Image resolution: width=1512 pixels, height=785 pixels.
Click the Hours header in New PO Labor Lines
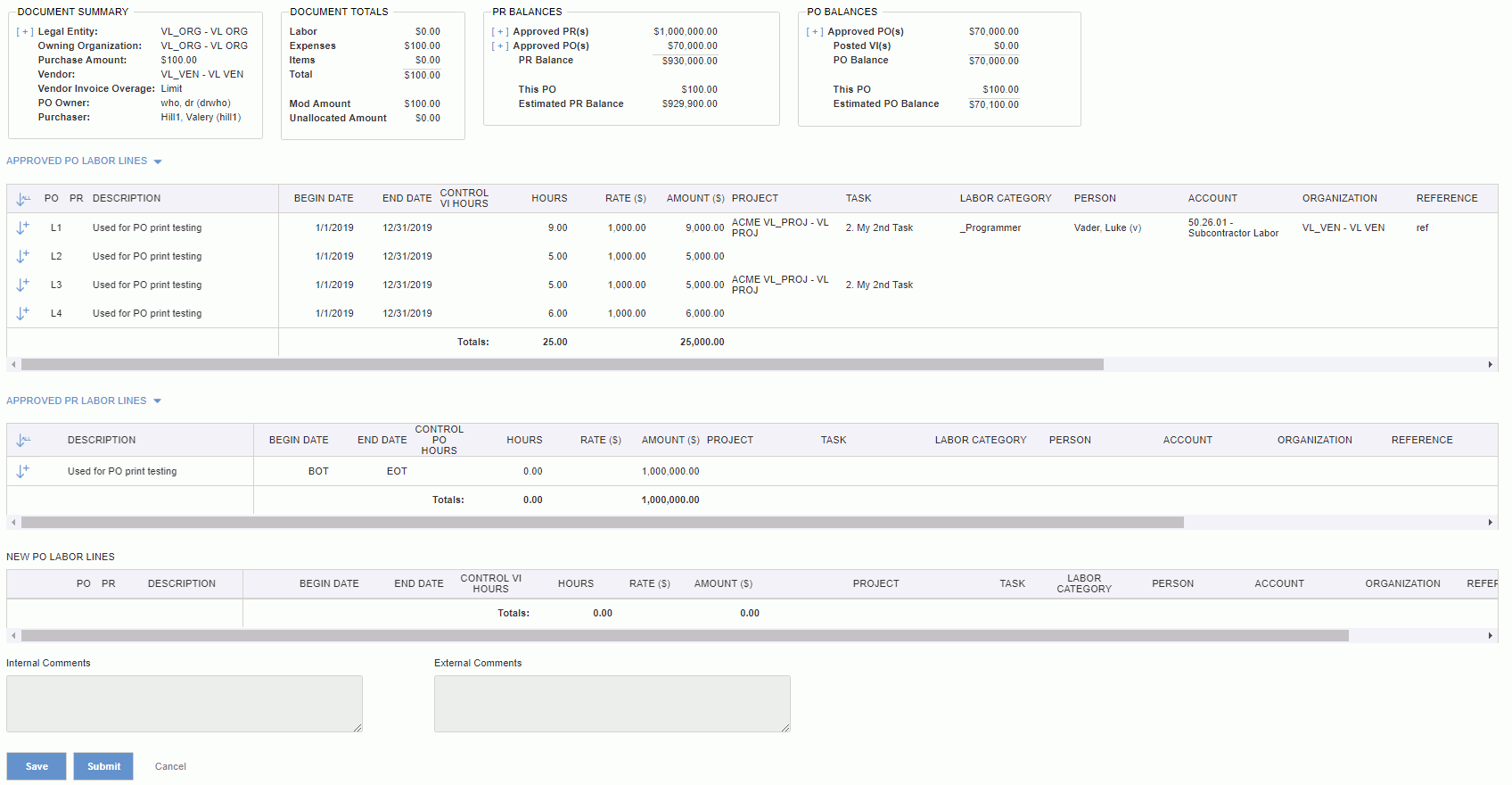[576, 583]
